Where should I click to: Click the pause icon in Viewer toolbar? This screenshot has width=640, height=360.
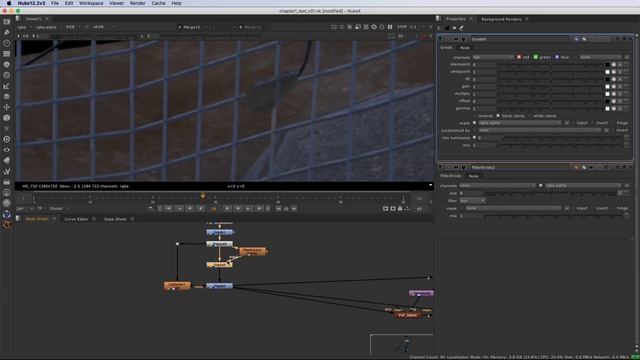[x=390, y=27]
